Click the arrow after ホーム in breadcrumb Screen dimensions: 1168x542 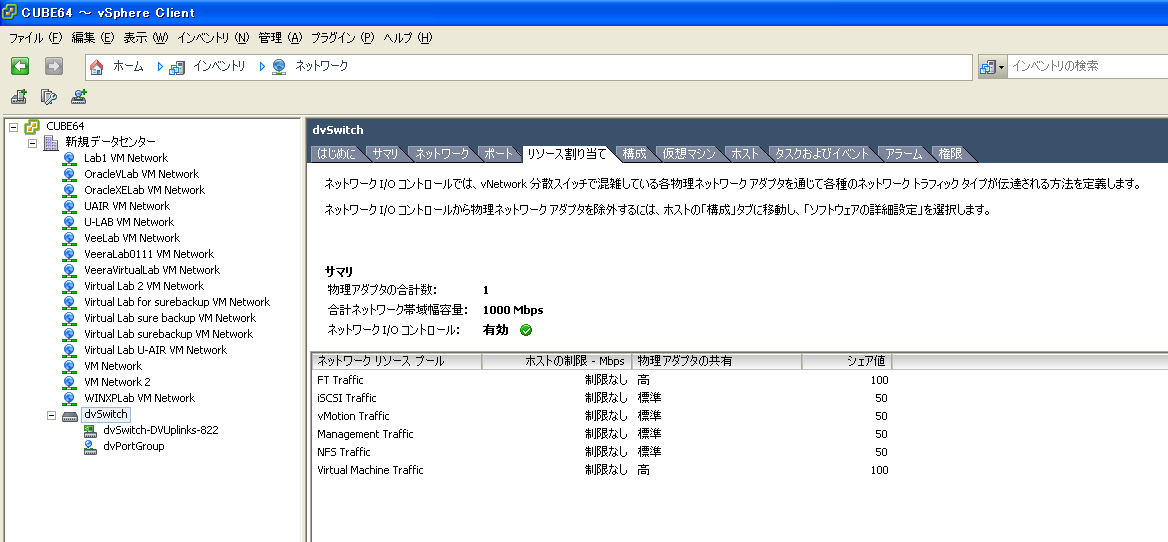click(159, 66)
